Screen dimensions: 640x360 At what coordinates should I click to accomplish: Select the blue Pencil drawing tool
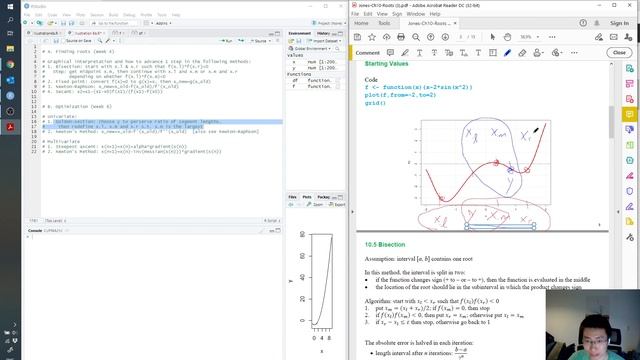coord(507,53)
